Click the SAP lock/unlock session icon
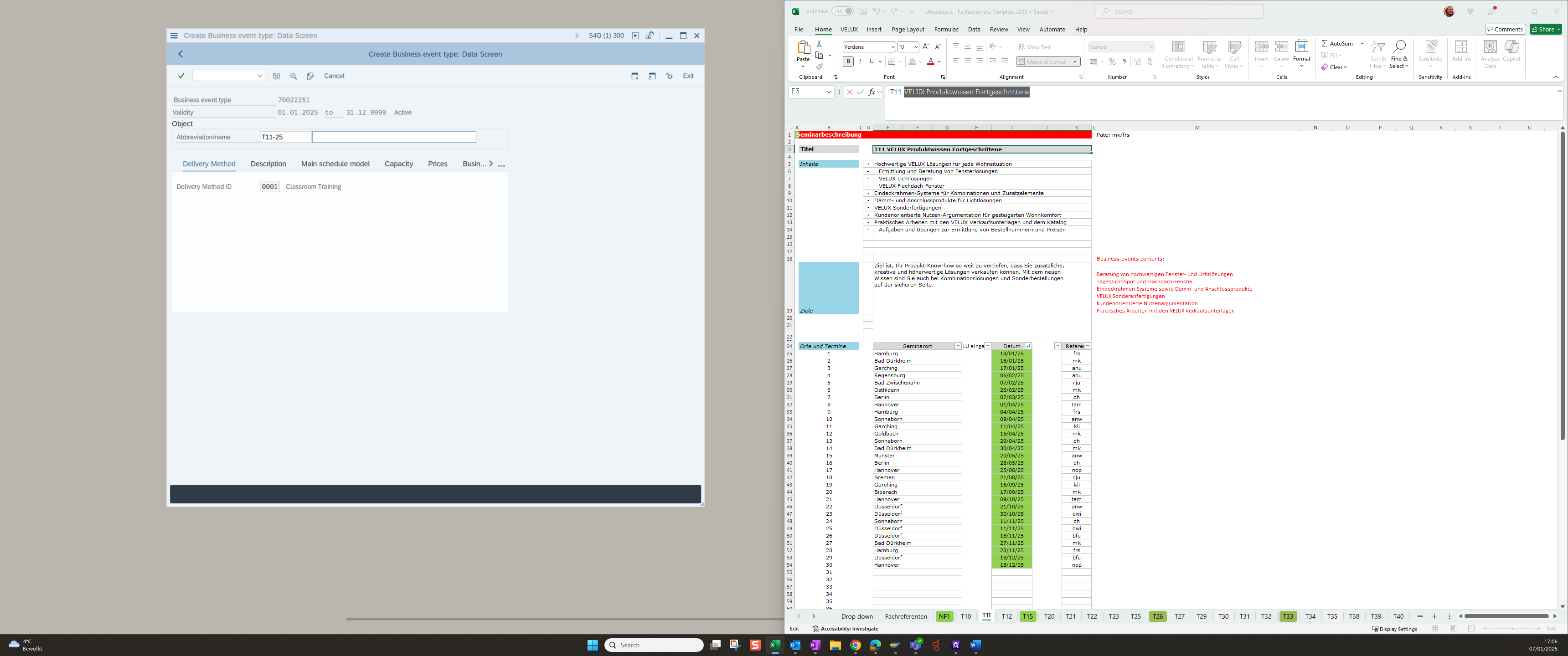Image resolution: width=1568 pixels, height=656 pixels. (x=650, y=35)
